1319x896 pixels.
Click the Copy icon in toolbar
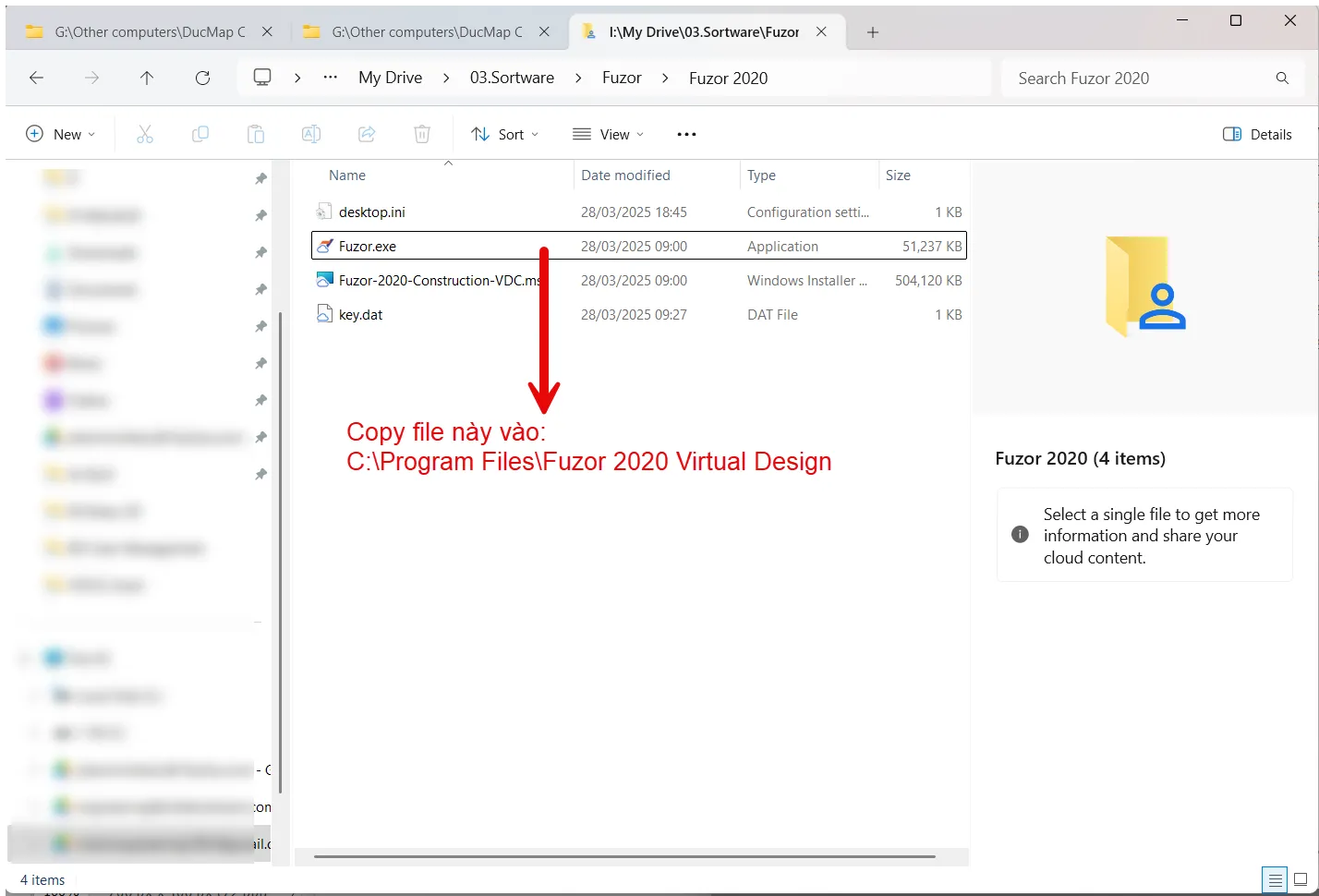(x=200, y=135)
